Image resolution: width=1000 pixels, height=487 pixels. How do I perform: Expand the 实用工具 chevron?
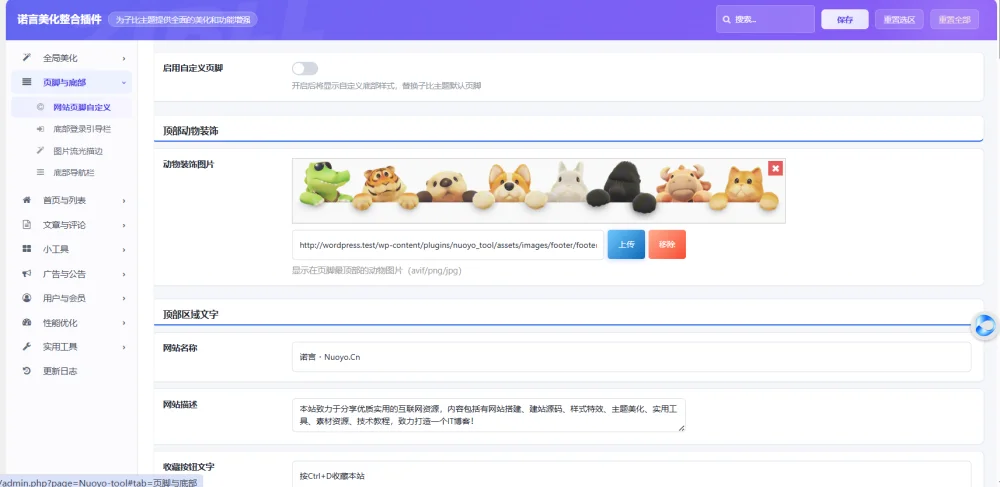[x=124, y=347]
